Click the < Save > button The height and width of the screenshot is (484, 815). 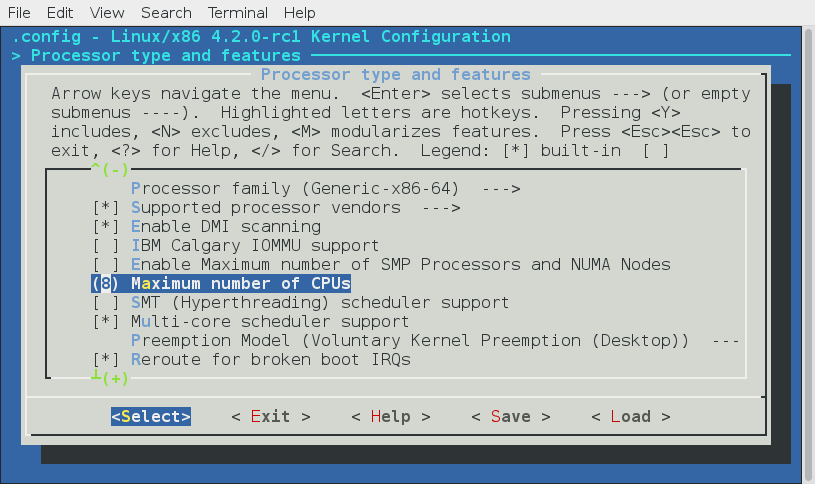(510, 416)
